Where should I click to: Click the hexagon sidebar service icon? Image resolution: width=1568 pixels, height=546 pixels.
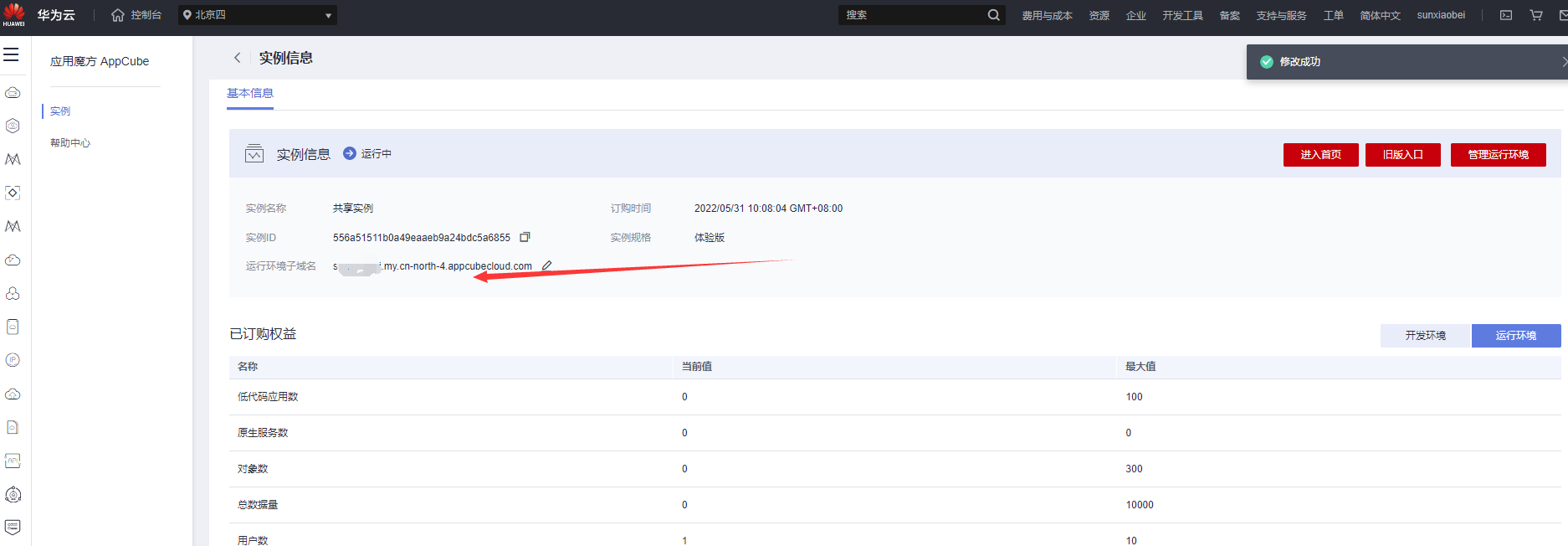point(13,126)
